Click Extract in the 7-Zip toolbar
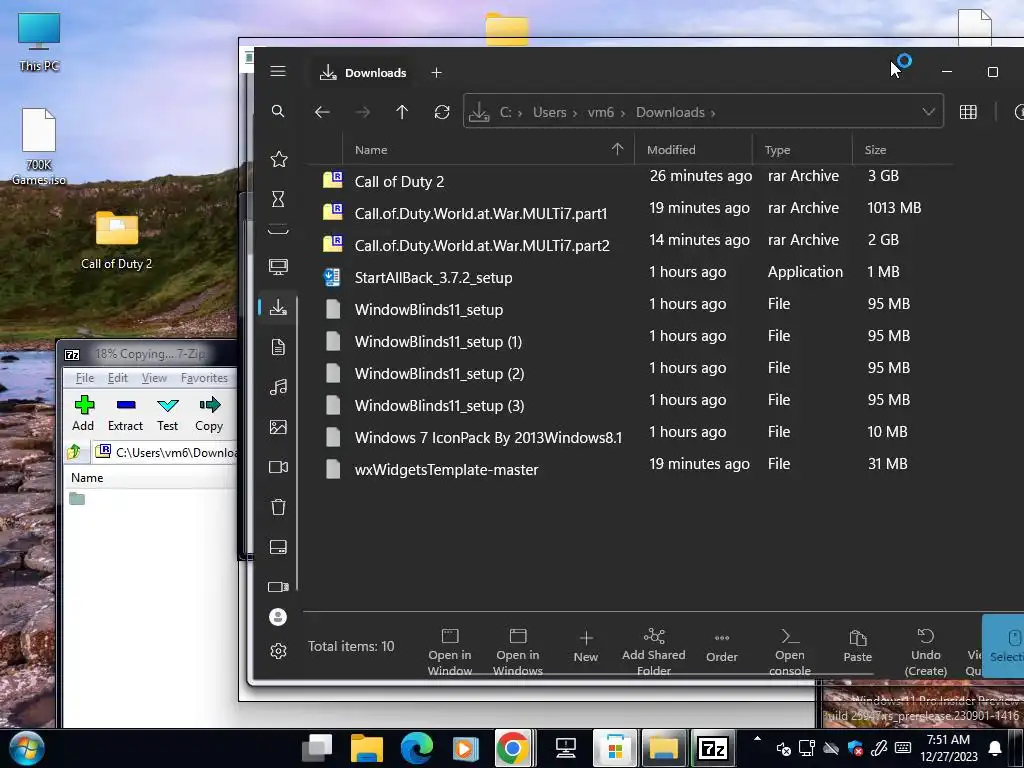This screenshot has width=1024, height=768. click(125, 413)
